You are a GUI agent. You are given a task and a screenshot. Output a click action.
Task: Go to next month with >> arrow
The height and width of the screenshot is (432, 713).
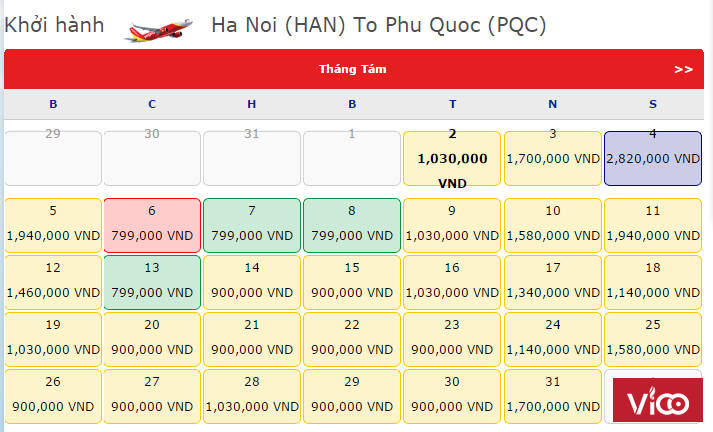click(x=683, y=70)
